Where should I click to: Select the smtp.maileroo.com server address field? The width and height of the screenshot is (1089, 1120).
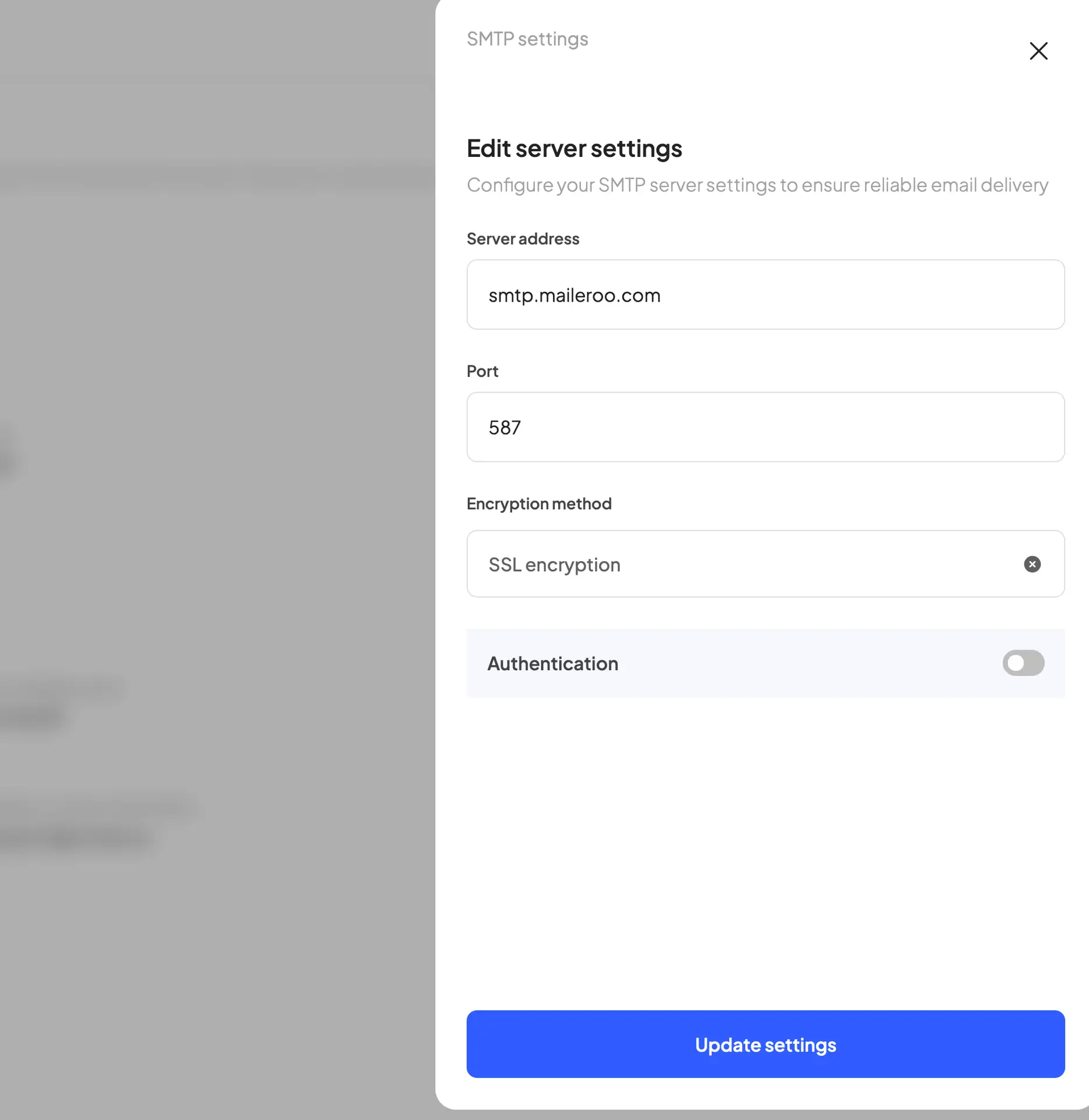[x=765, y=295]
